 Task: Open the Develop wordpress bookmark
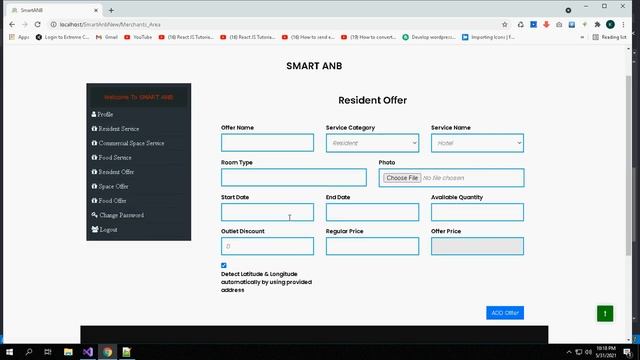pos(429,37)
